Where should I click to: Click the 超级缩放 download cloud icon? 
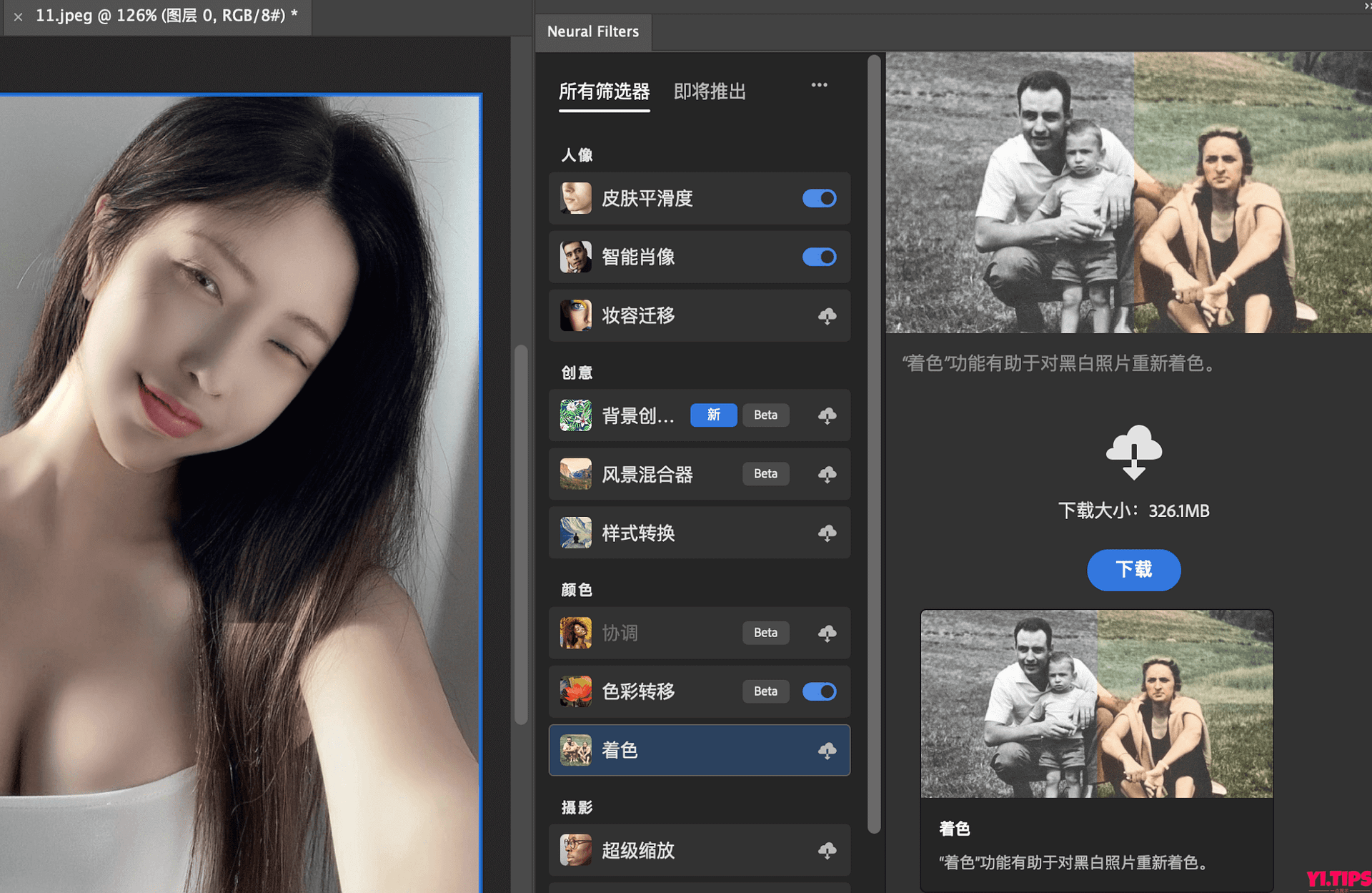pyautogui.click(x=827, y=851)
